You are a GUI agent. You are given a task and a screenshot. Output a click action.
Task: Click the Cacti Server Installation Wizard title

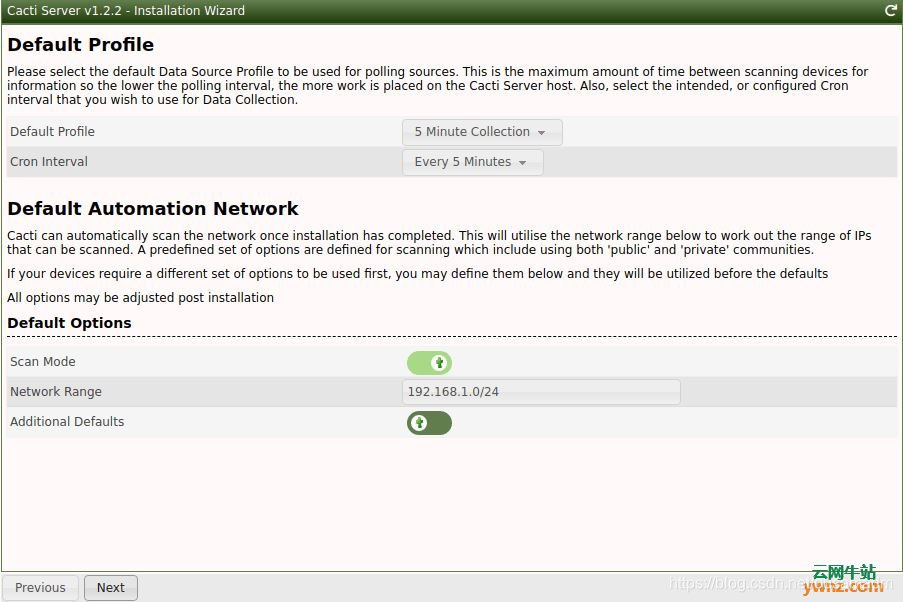126,10
